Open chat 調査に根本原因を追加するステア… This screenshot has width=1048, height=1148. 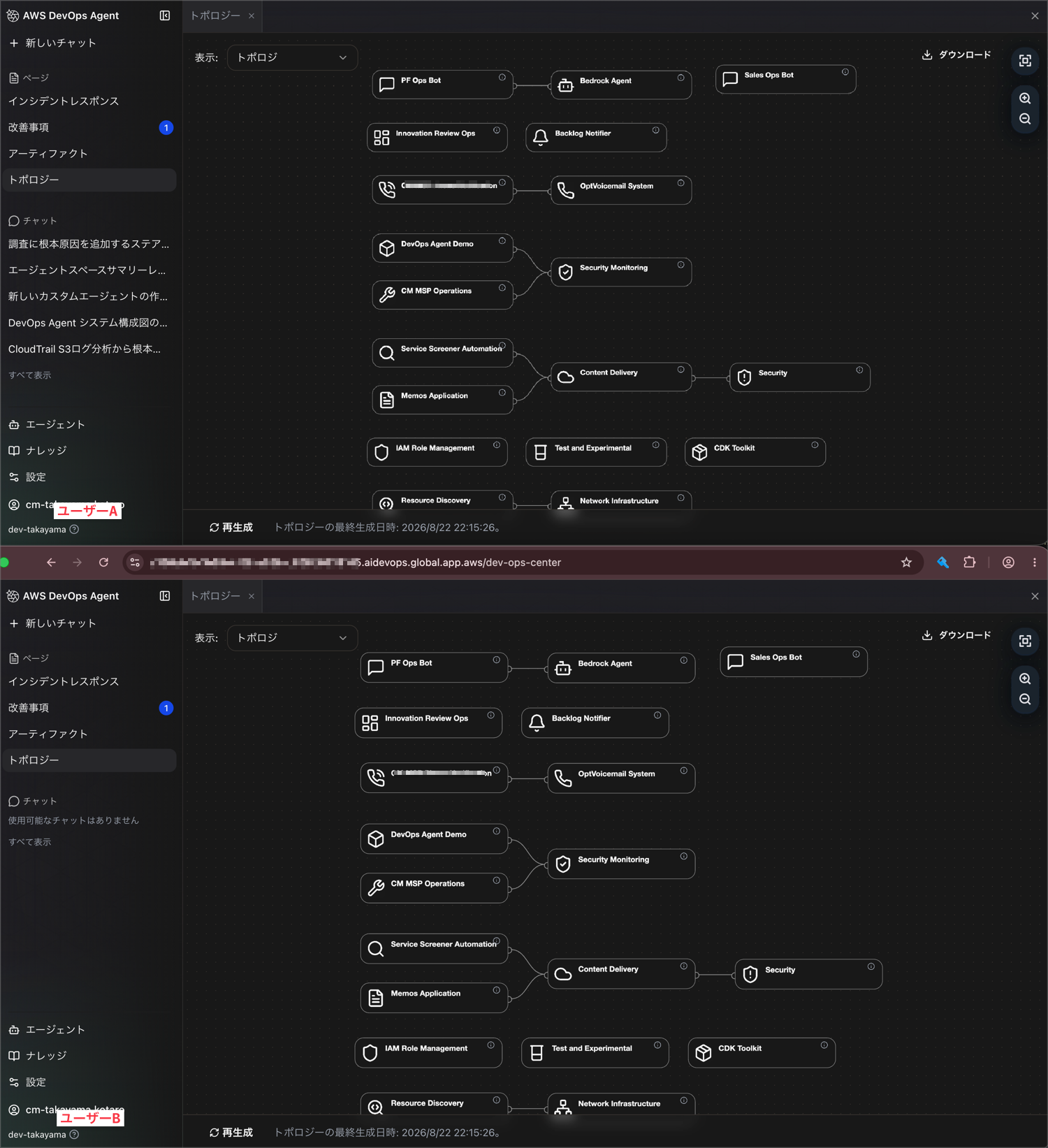coord(89,244)
